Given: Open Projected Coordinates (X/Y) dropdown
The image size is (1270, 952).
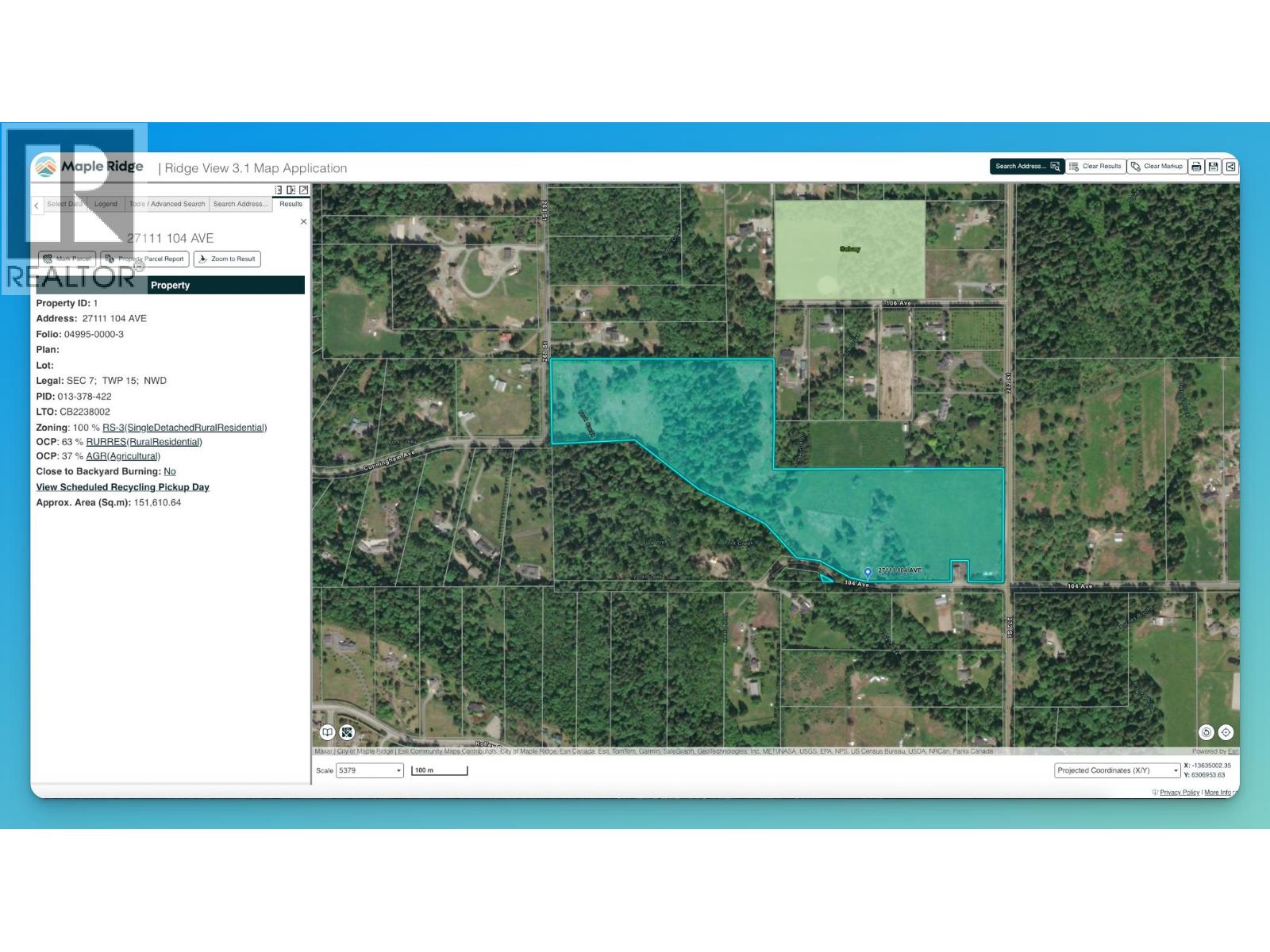Looking at the screenshot, I should (x=1118, y=770).
